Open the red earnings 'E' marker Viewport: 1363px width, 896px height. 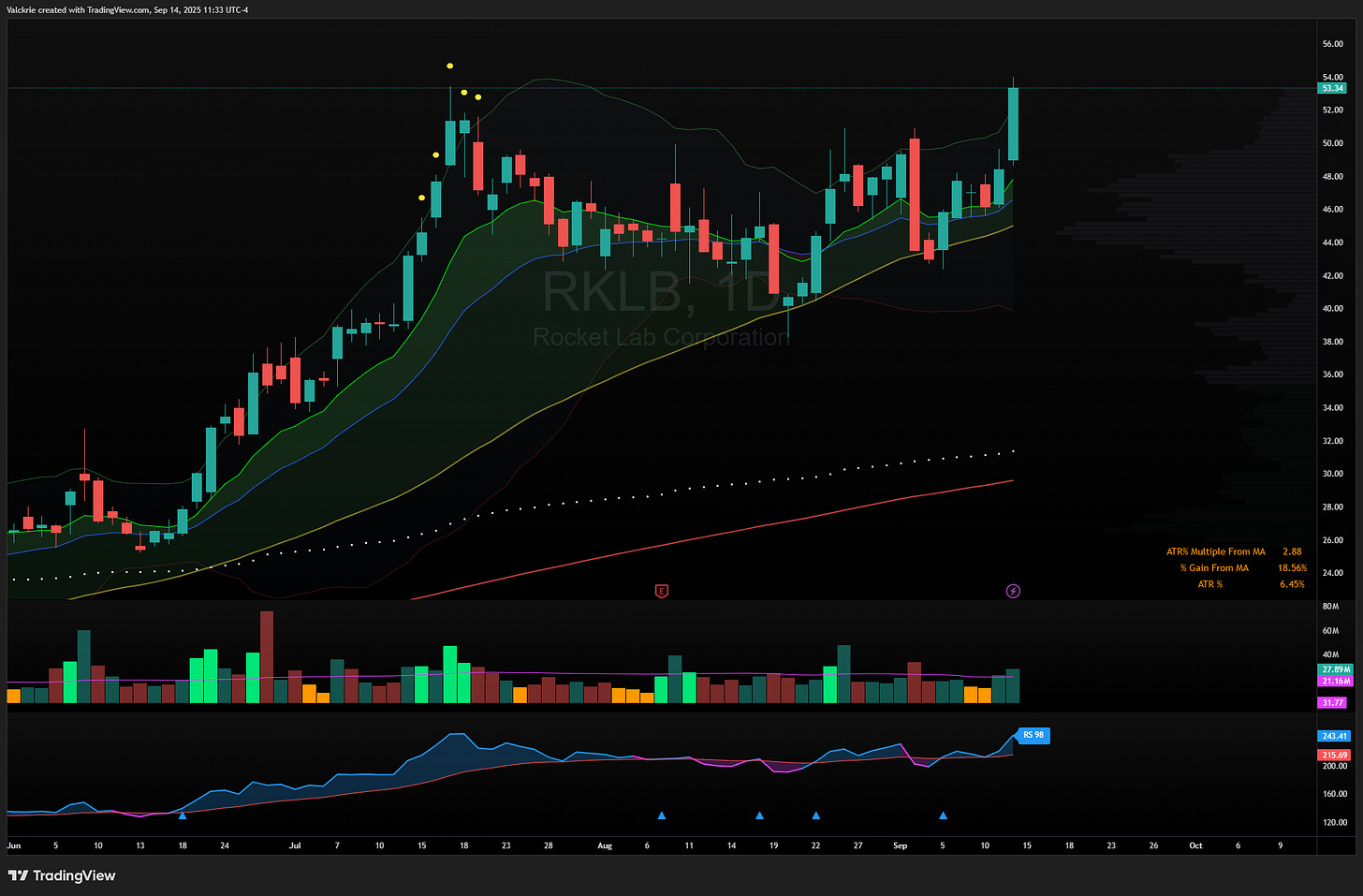(x=662, y=591)
